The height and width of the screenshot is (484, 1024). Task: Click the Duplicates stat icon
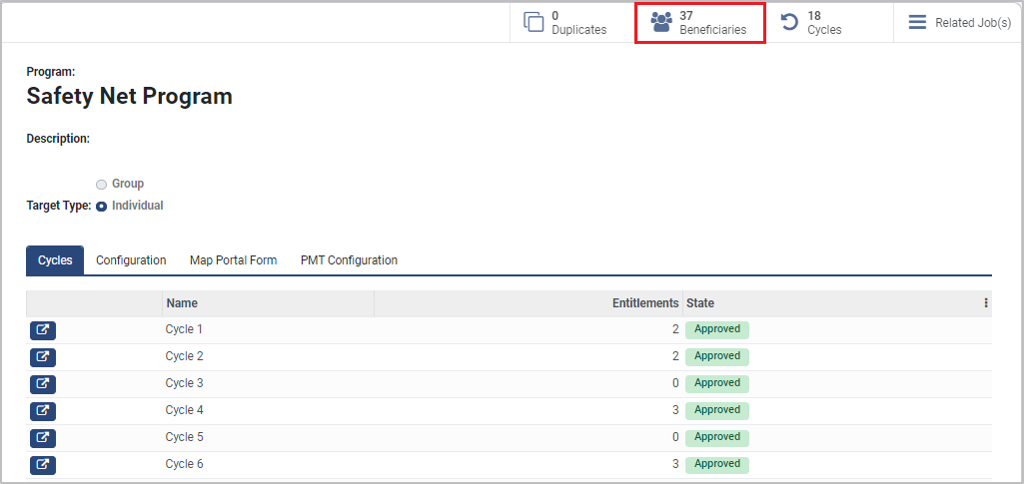coord(534,22)
